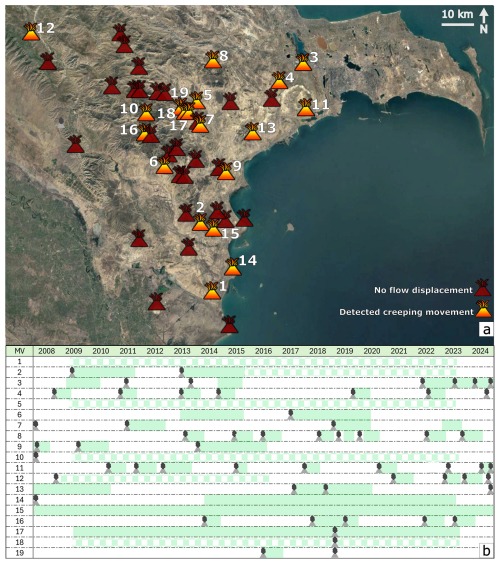Screen dimensions: 500x564
Task: Select volcano marker labeled 14
Action: tap(232, 267)
